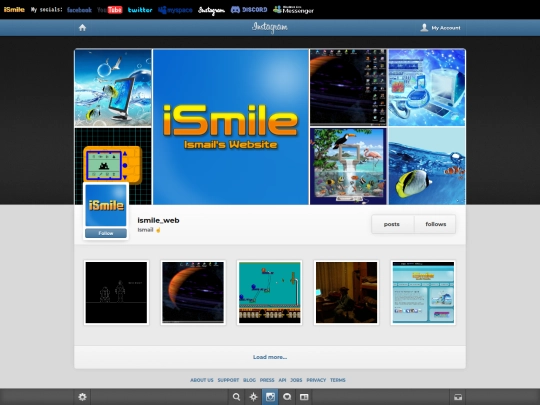Screen dimensions: 540x405
Task: Open the Windows Live Messenger link
Action: [293, 10]
